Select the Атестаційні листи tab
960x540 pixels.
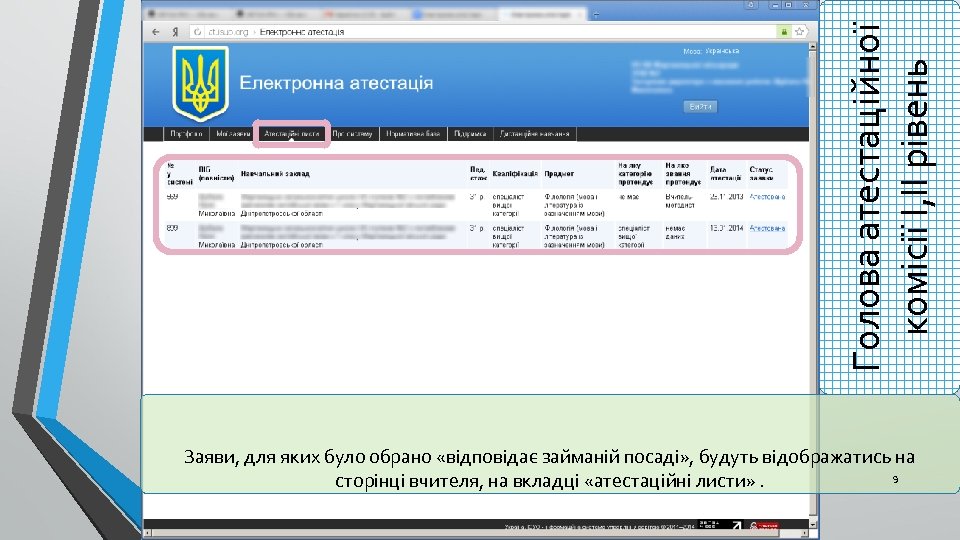(291, 133)
